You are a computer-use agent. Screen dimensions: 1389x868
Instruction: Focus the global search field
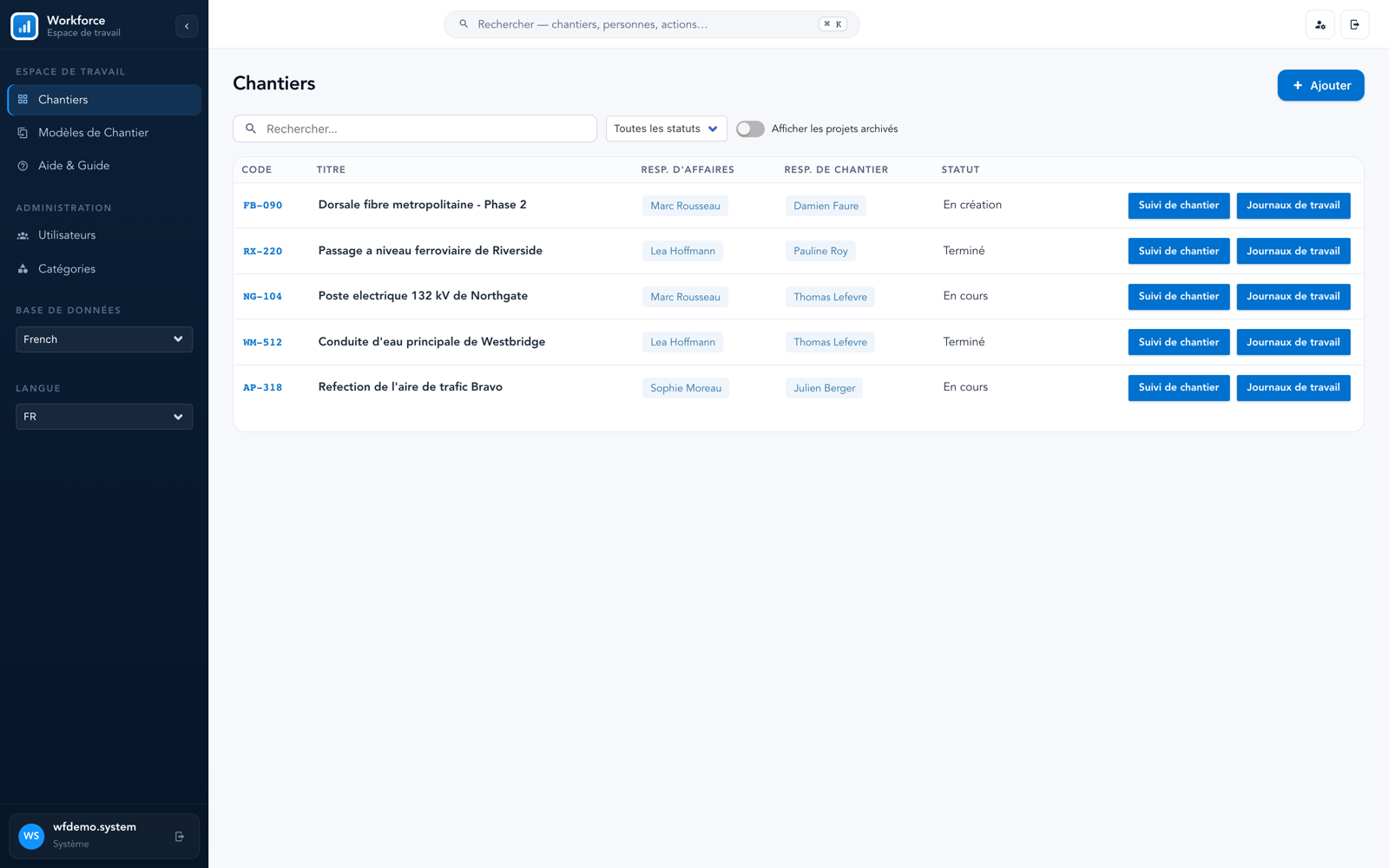[x=651, y=24]
